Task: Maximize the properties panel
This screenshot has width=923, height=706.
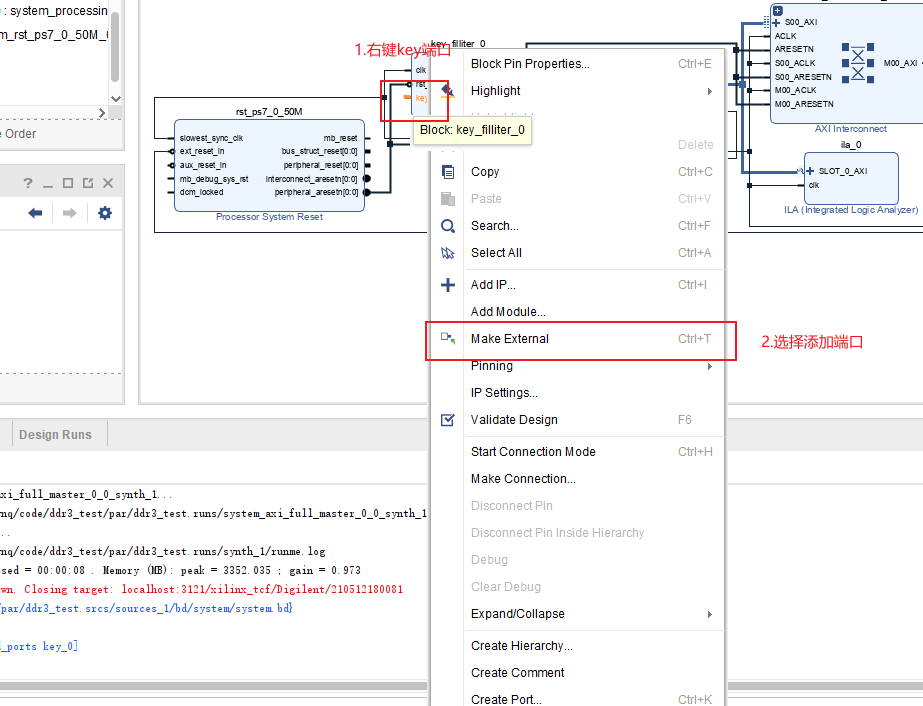Action: pos(68,183)
